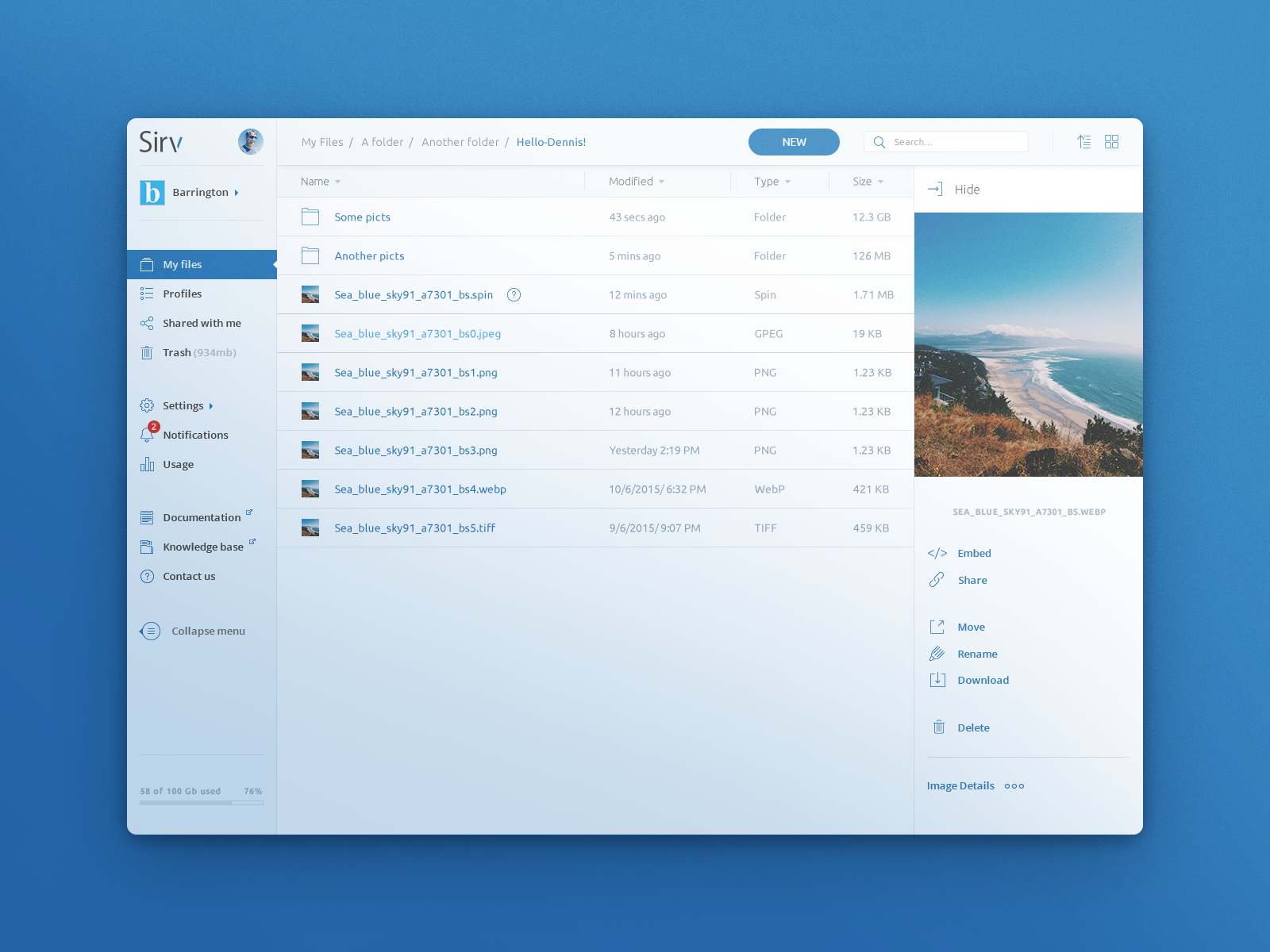Open the Move file icon
This screenshot has width=1270, height=952.
[x=937, y=626]
